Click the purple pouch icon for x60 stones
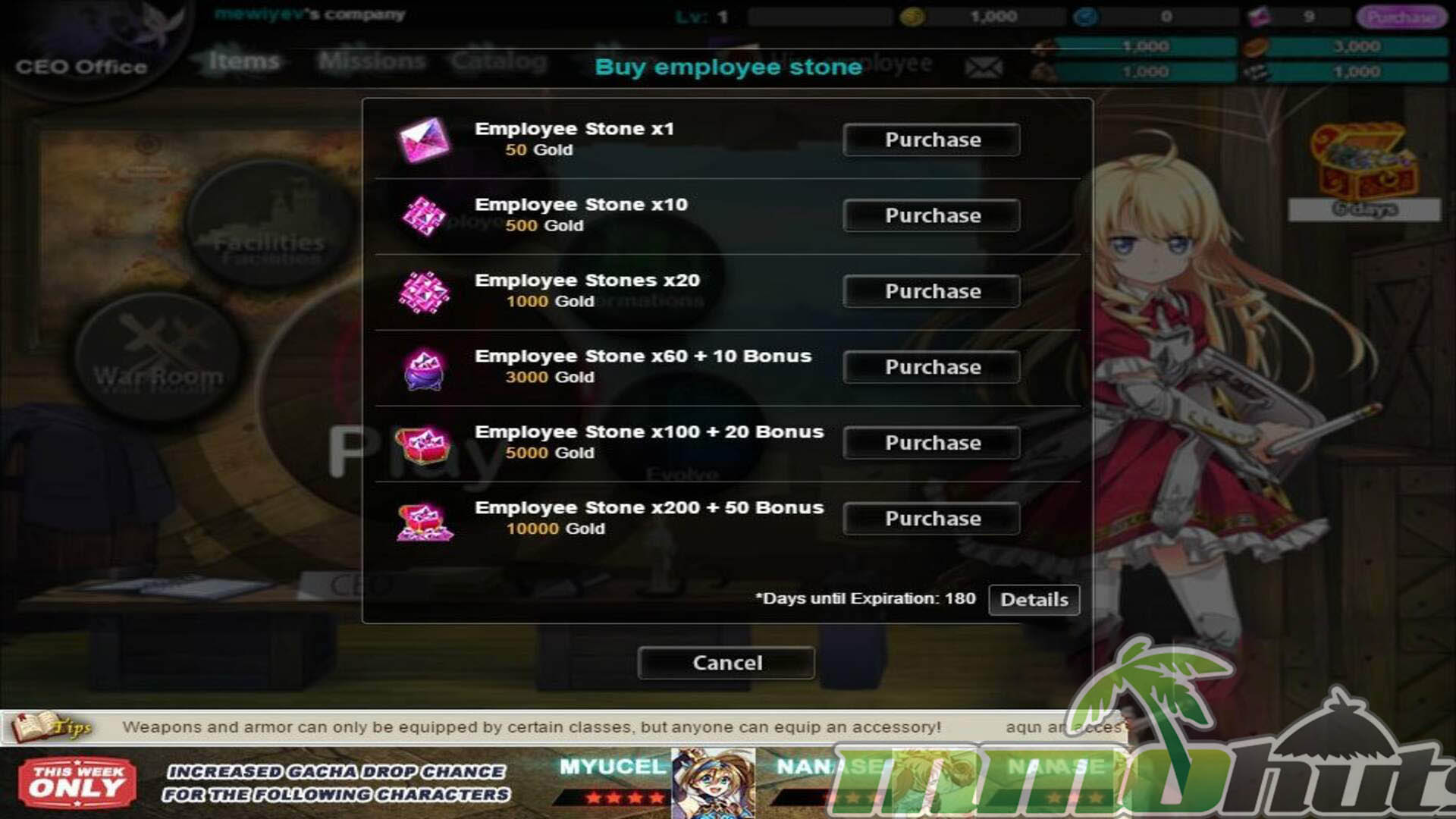Image resolution: width=1456 pixels, height=819 pixels. pos(424,369)
